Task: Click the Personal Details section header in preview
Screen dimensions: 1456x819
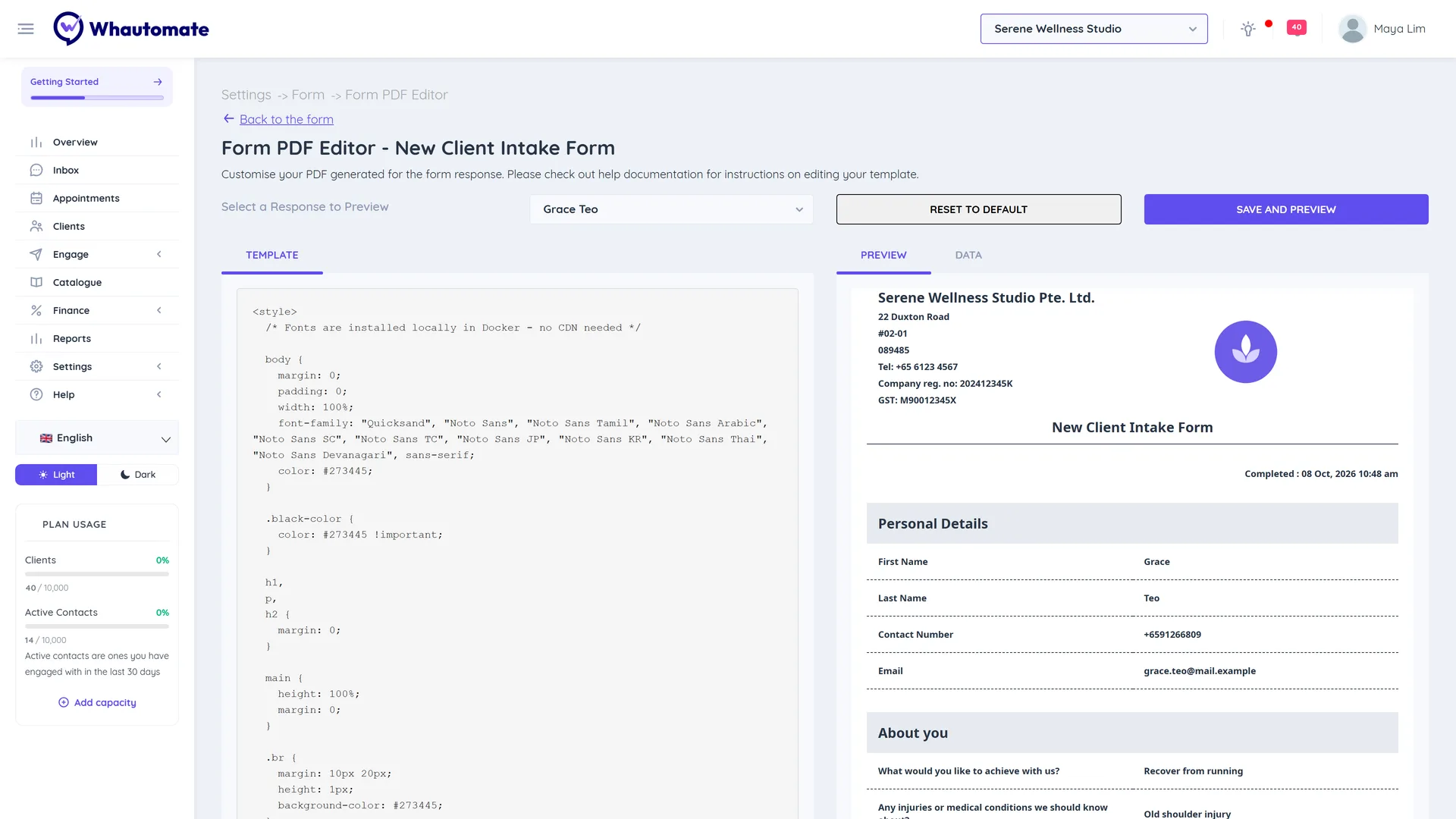Action: [x=1132, y=523]
